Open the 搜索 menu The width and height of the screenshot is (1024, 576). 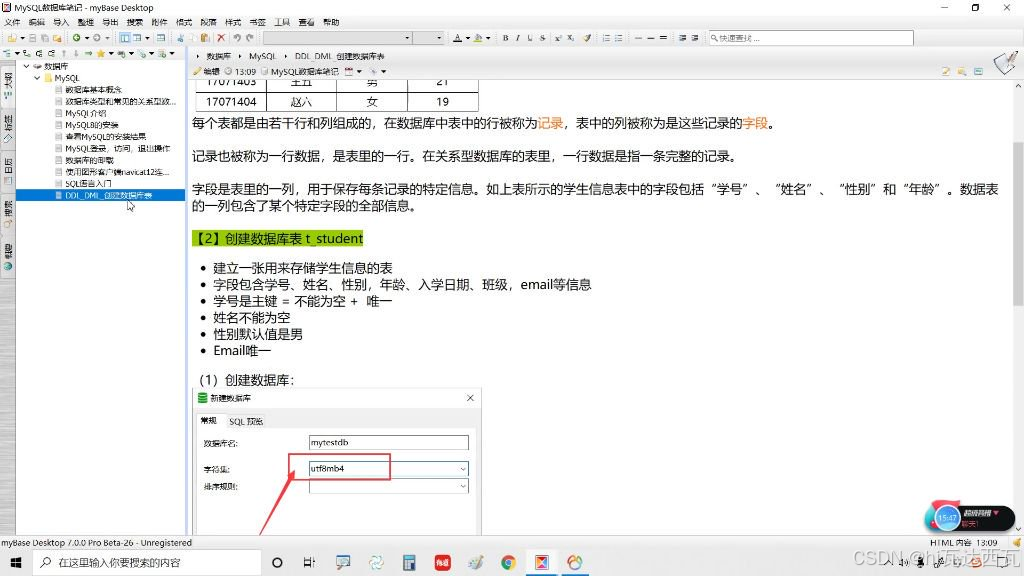point(135,22)
